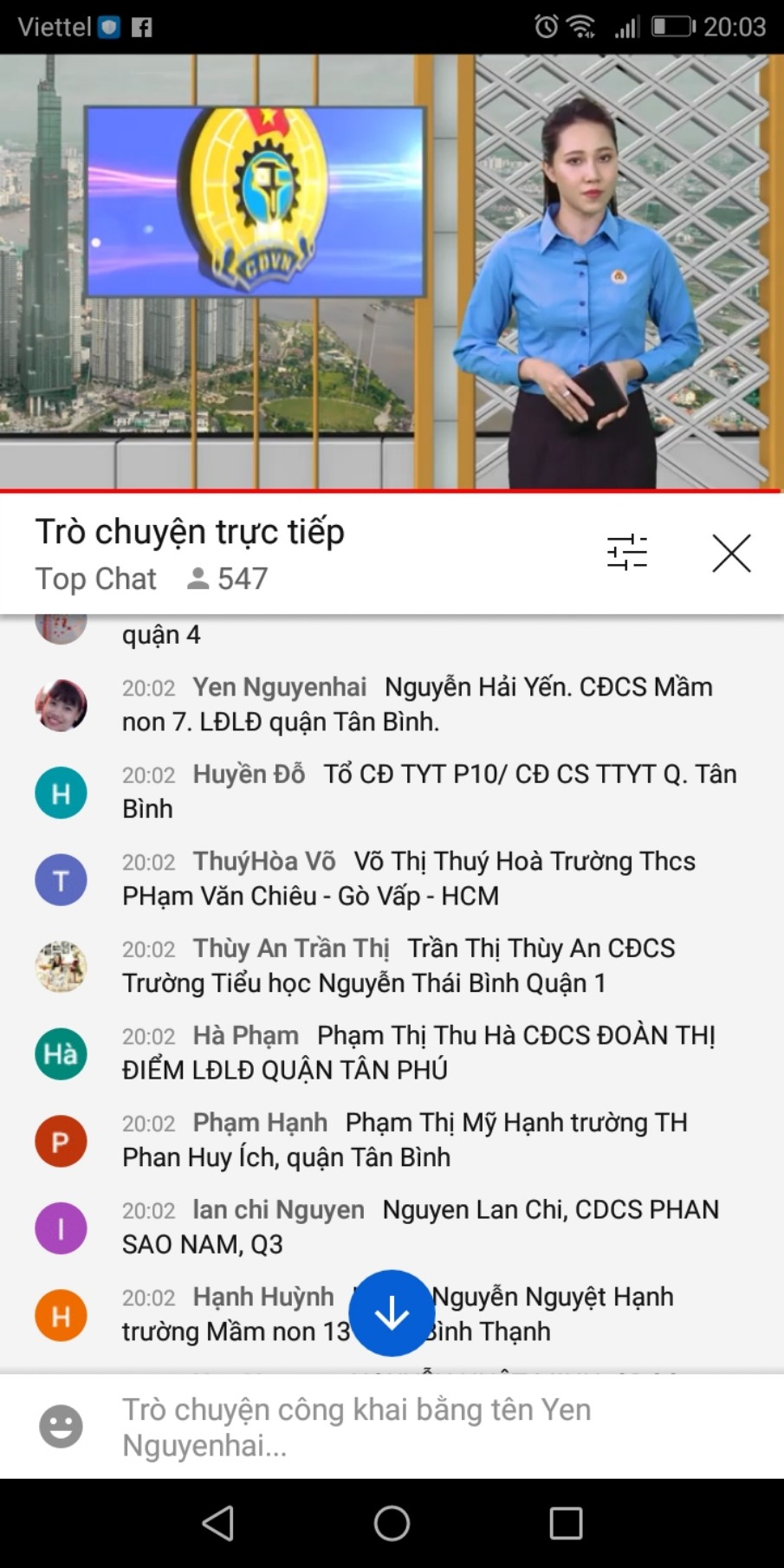This screenshot has width=784, height=1568.
Task: Open Yen Nguyenhai's profile avatar
Action: click(x=61, y=705)
